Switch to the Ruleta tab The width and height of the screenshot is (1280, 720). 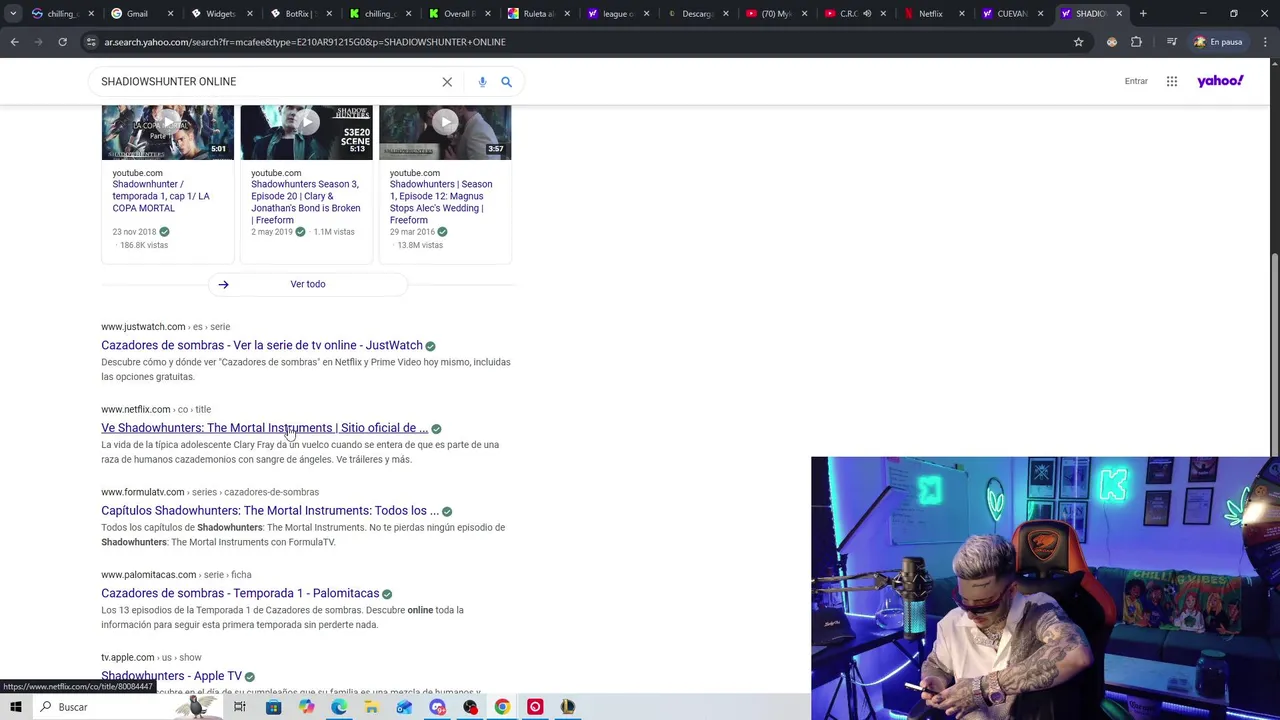538,14
